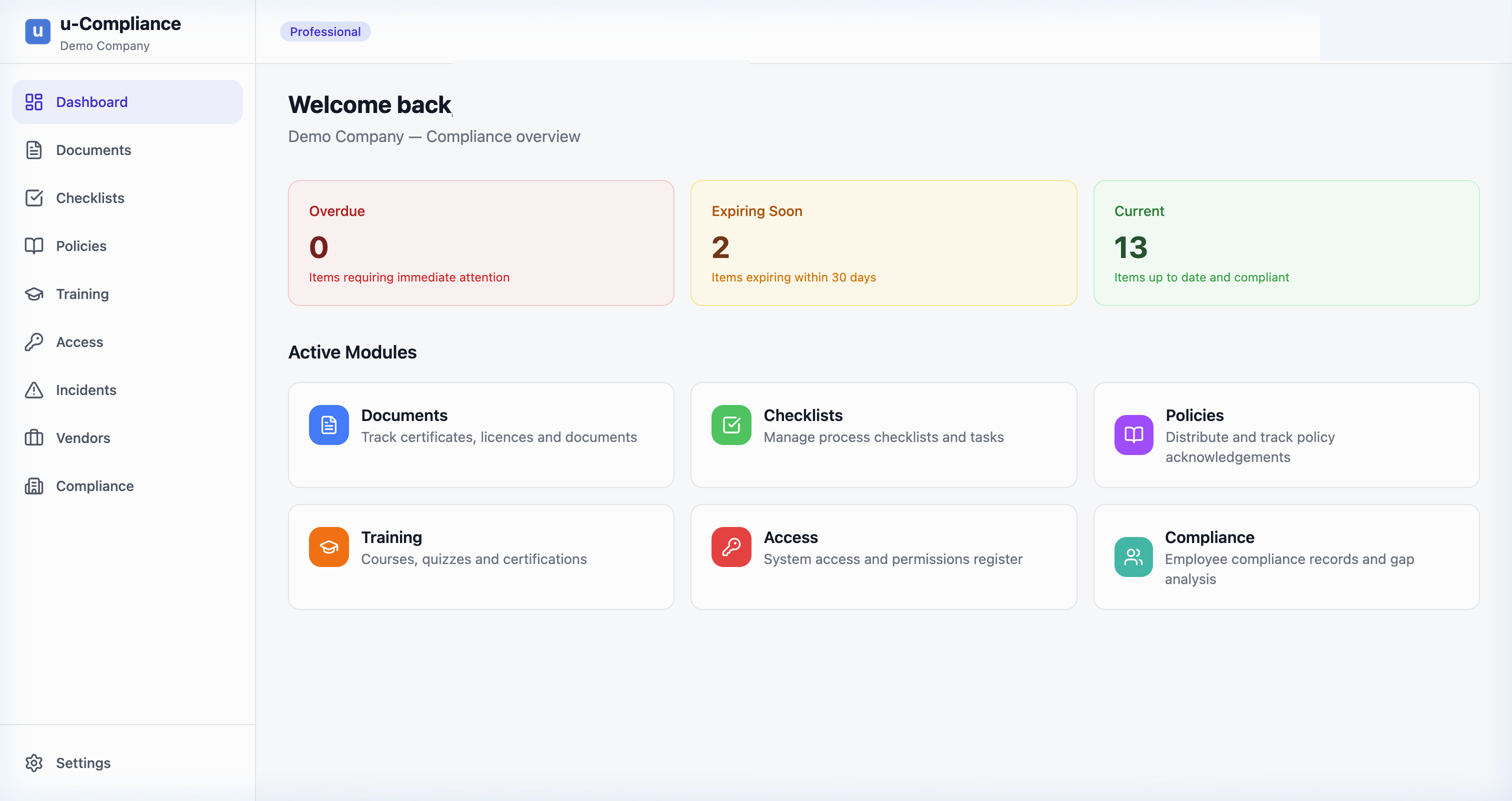Select the red Access key module icon

click(731, 546)
